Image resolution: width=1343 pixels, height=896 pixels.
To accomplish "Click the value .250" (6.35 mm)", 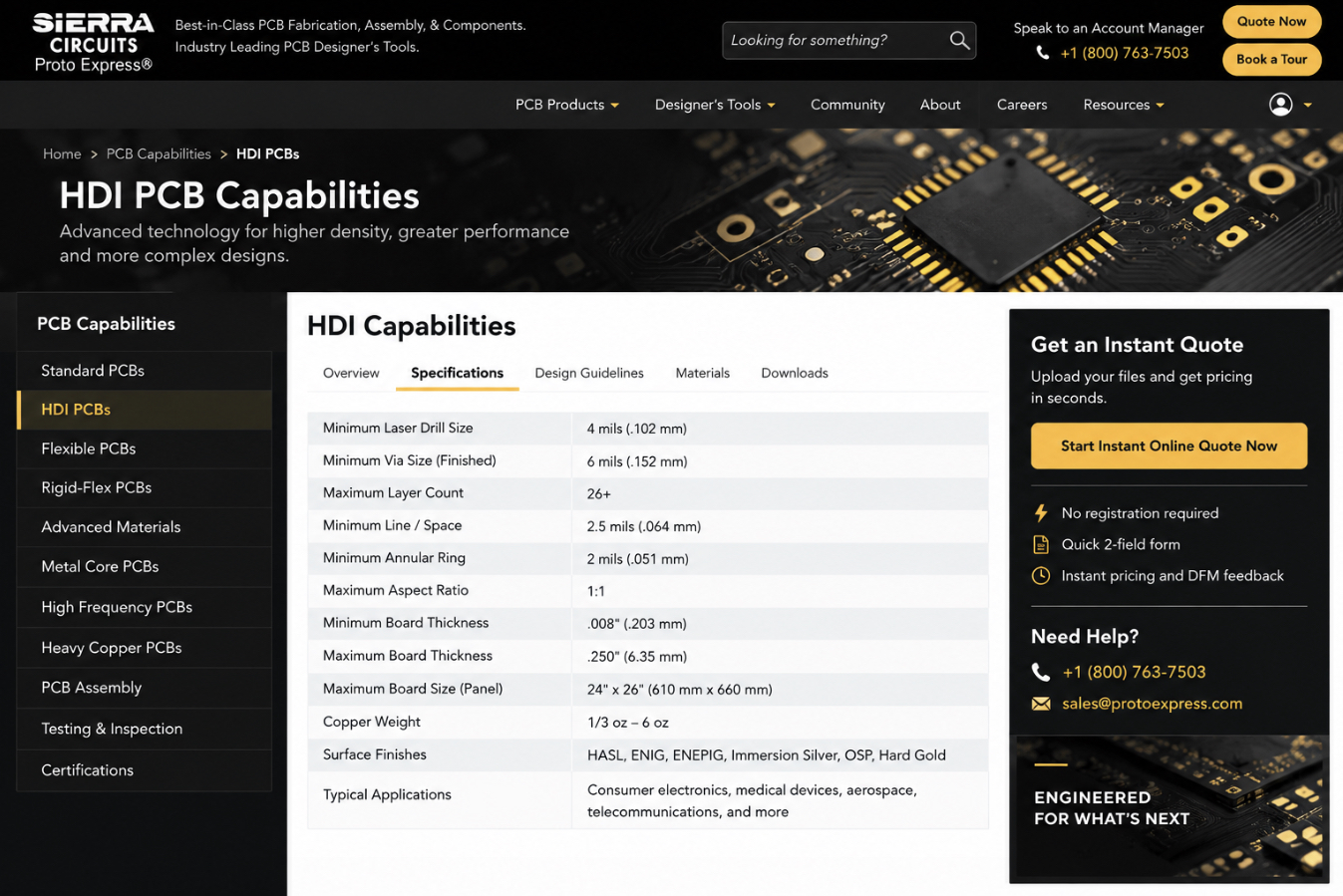I will [637, 657].
